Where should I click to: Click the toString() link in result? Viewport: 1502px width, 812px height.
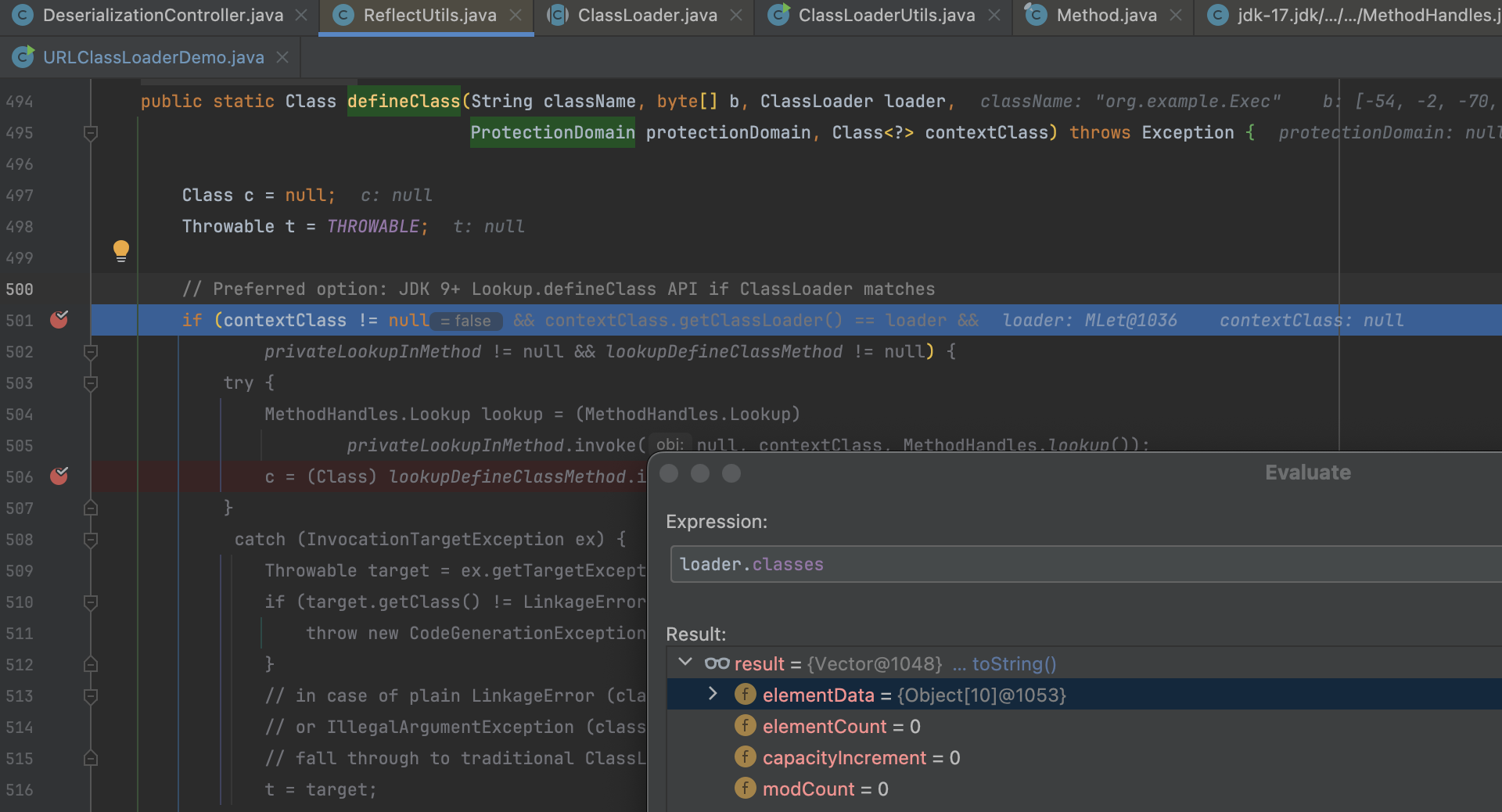pos(1014,664)
